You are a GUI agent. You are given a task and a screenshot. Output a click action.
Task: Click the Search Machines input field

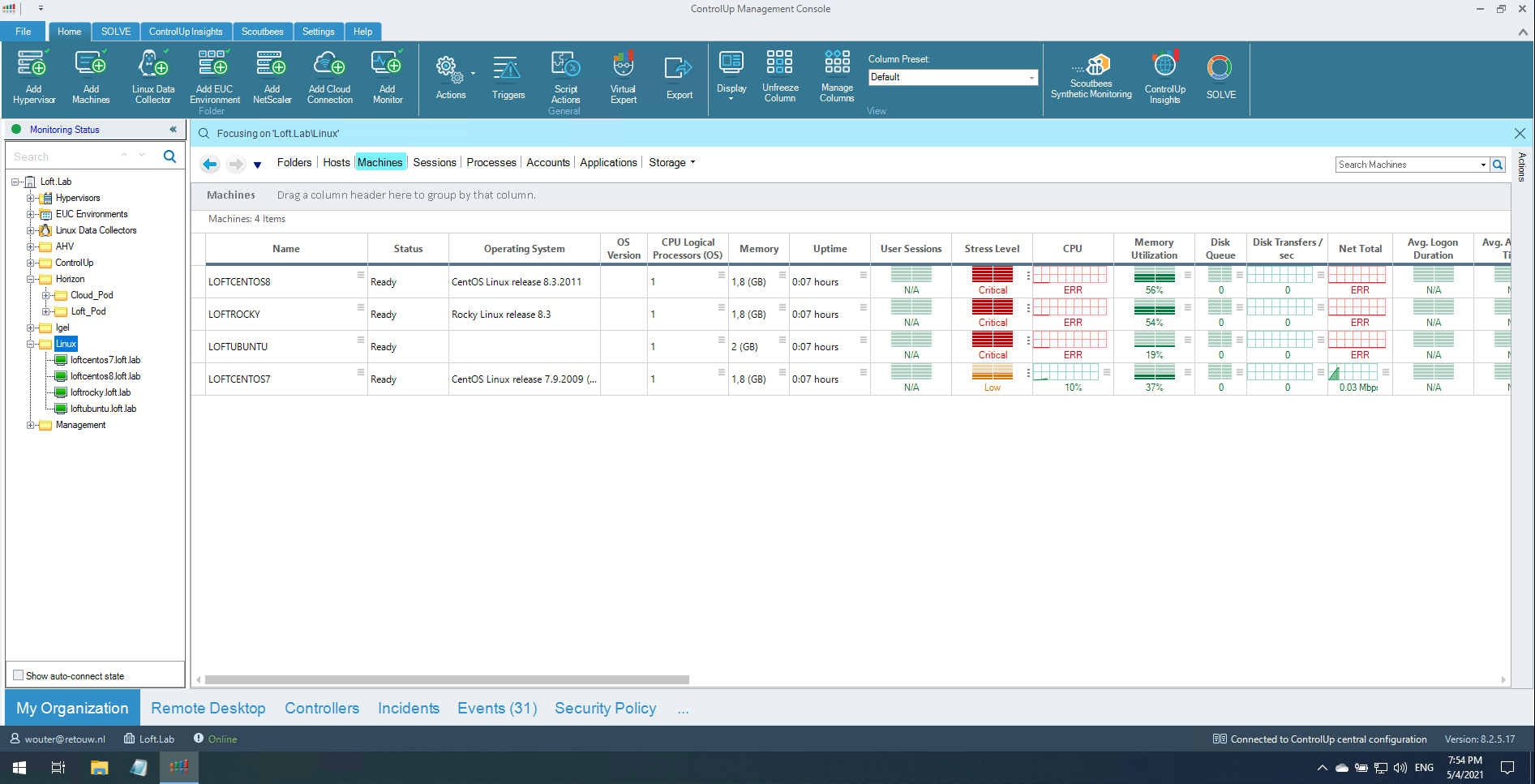[x=1408, y=165]
